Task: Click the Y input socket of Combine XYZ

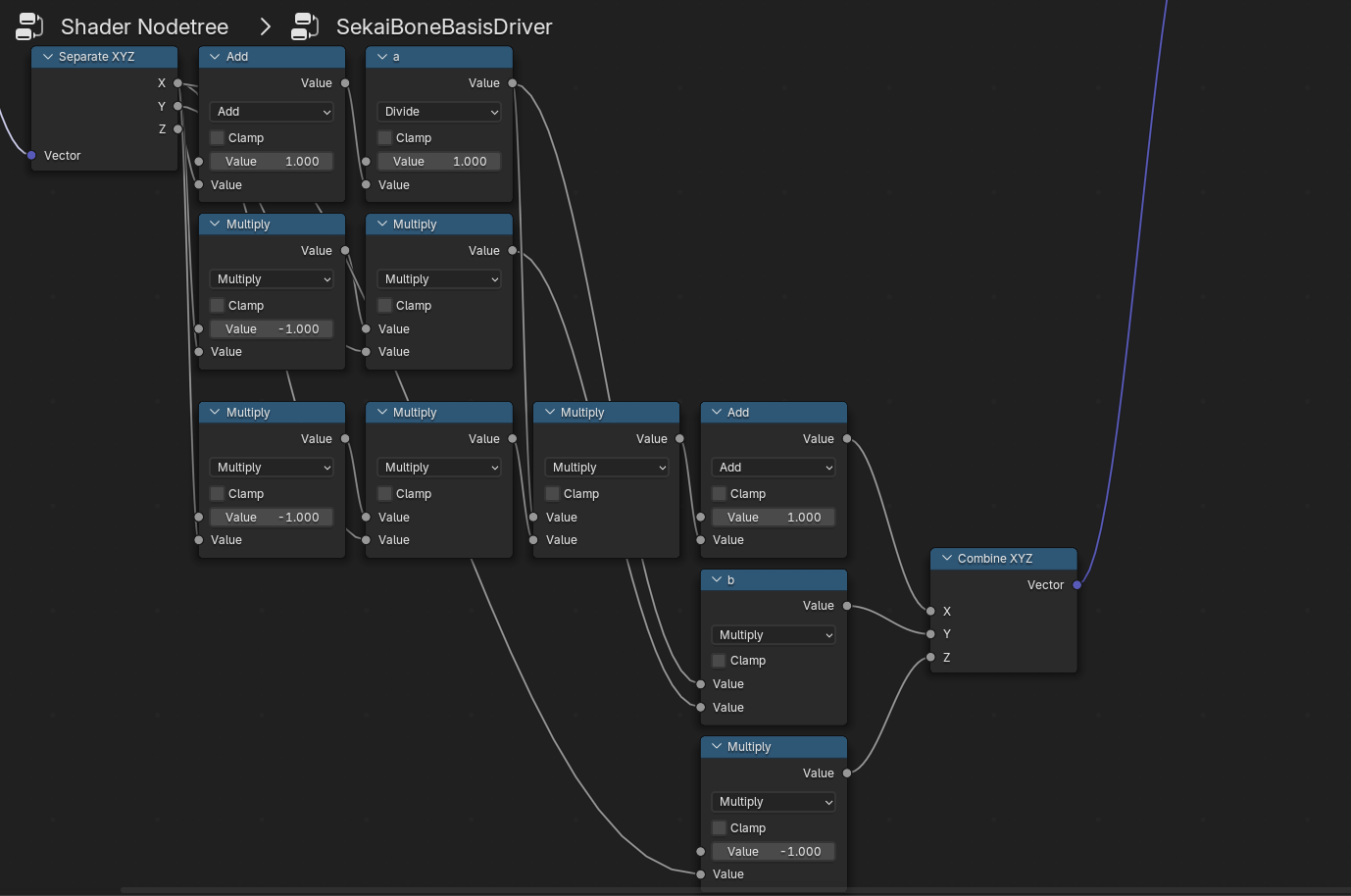Action: [930, 634]
